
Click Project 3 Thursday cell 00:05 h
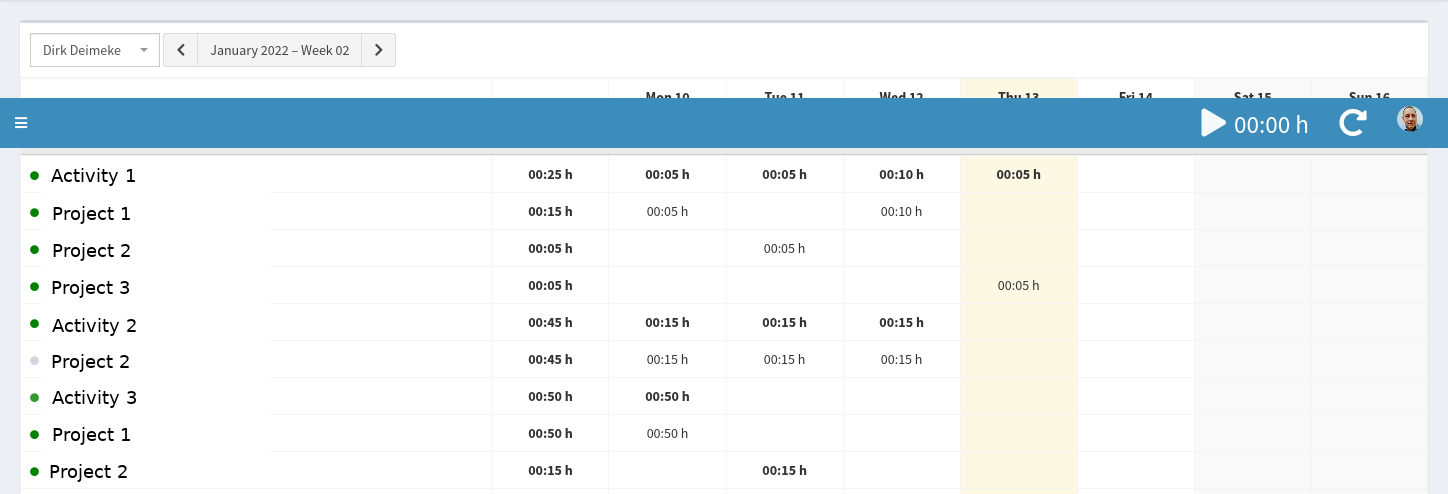click(1018, 285)
